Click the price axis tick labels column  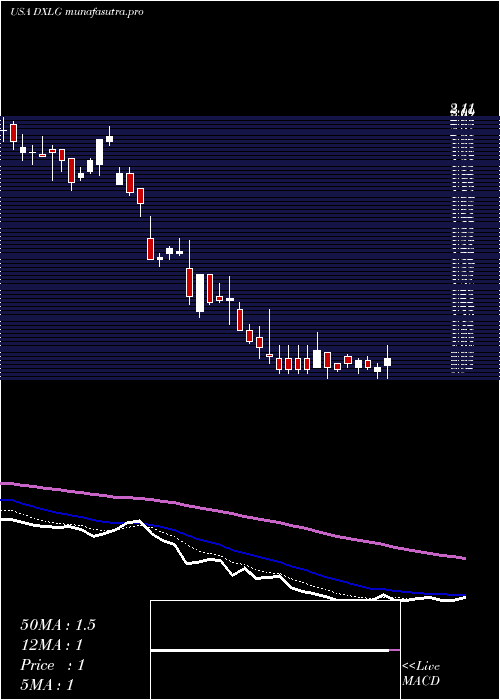[x=462, y=246]
